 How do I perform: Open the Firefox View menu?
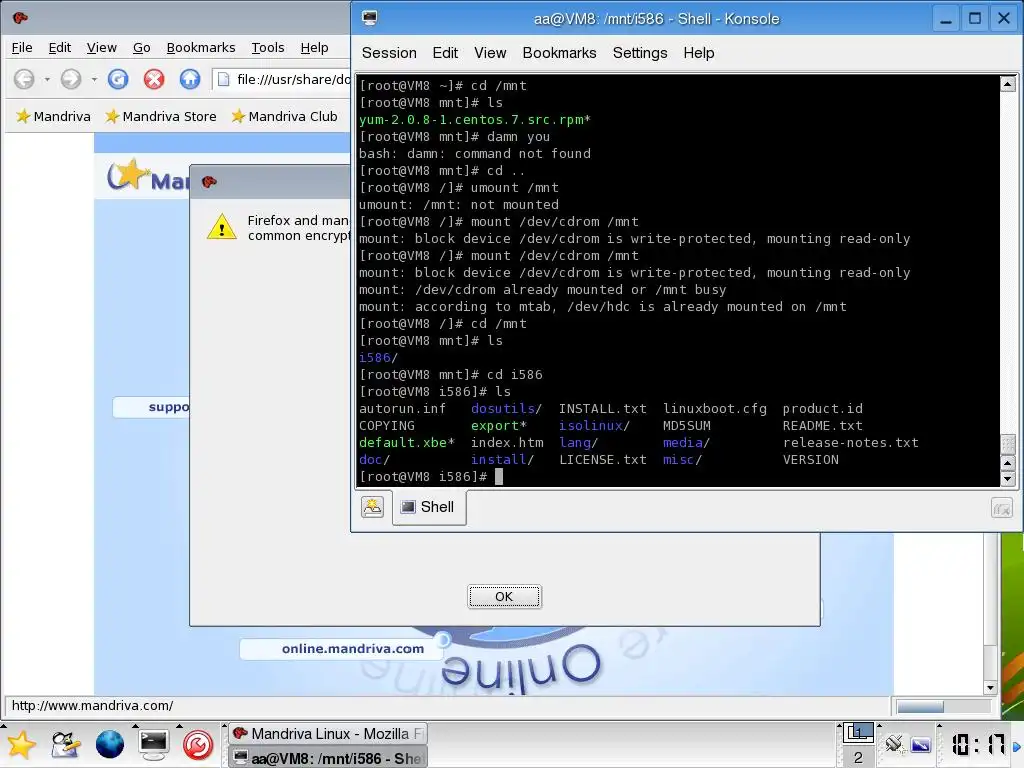[x=102, y=48]
